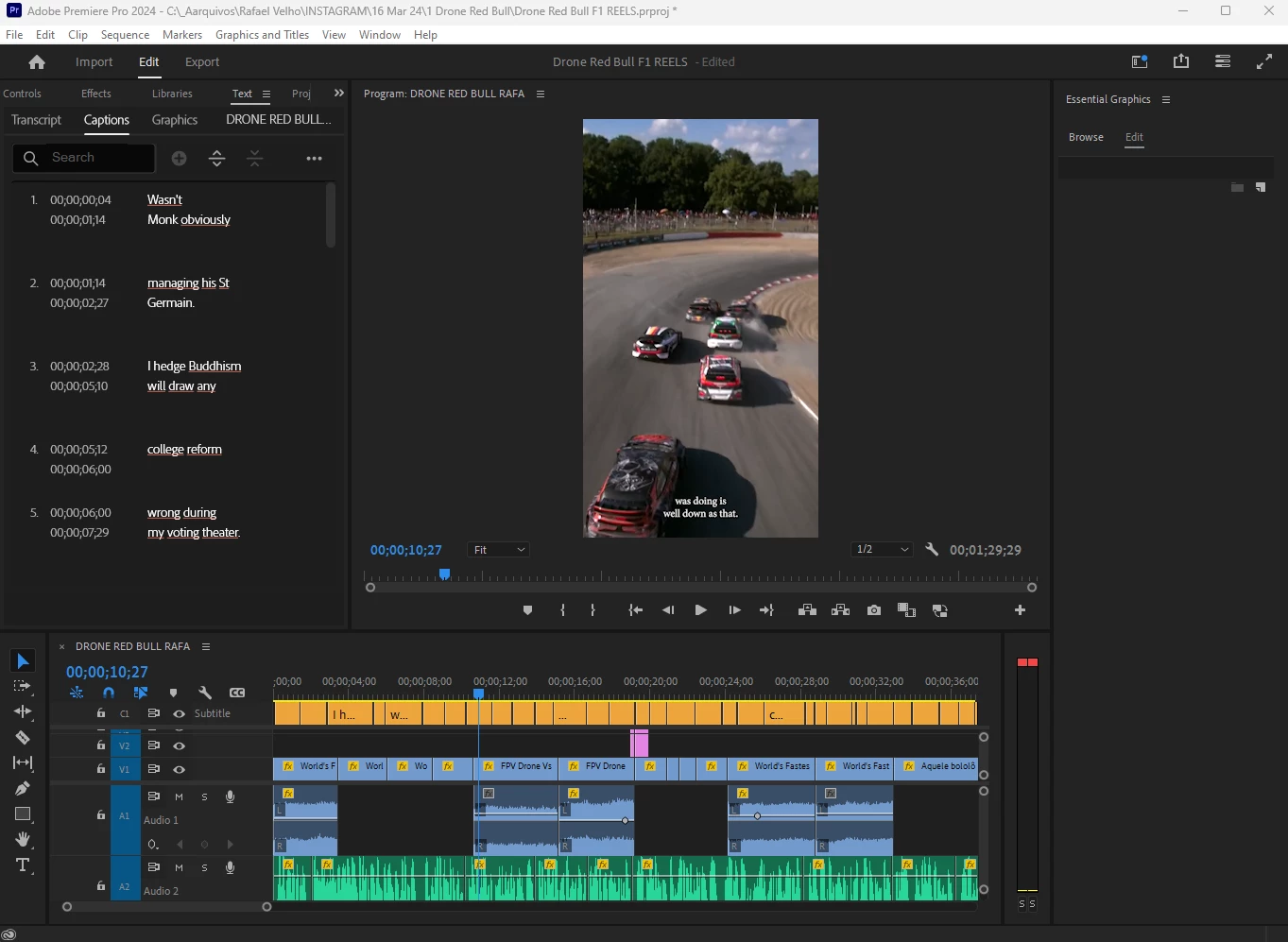Select the pink clip on V2

[640, 744]
